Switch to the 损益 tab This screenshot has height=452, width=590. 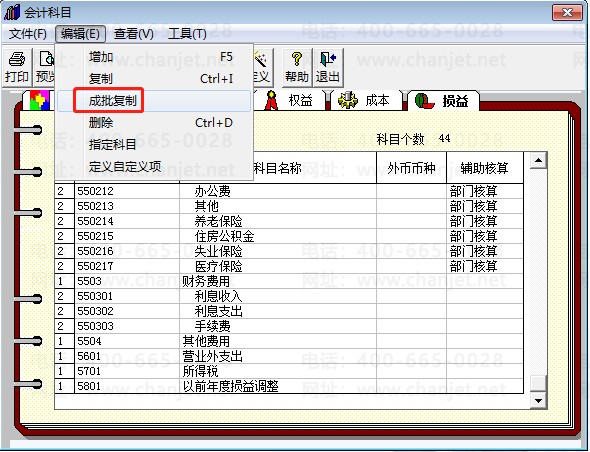443,101
